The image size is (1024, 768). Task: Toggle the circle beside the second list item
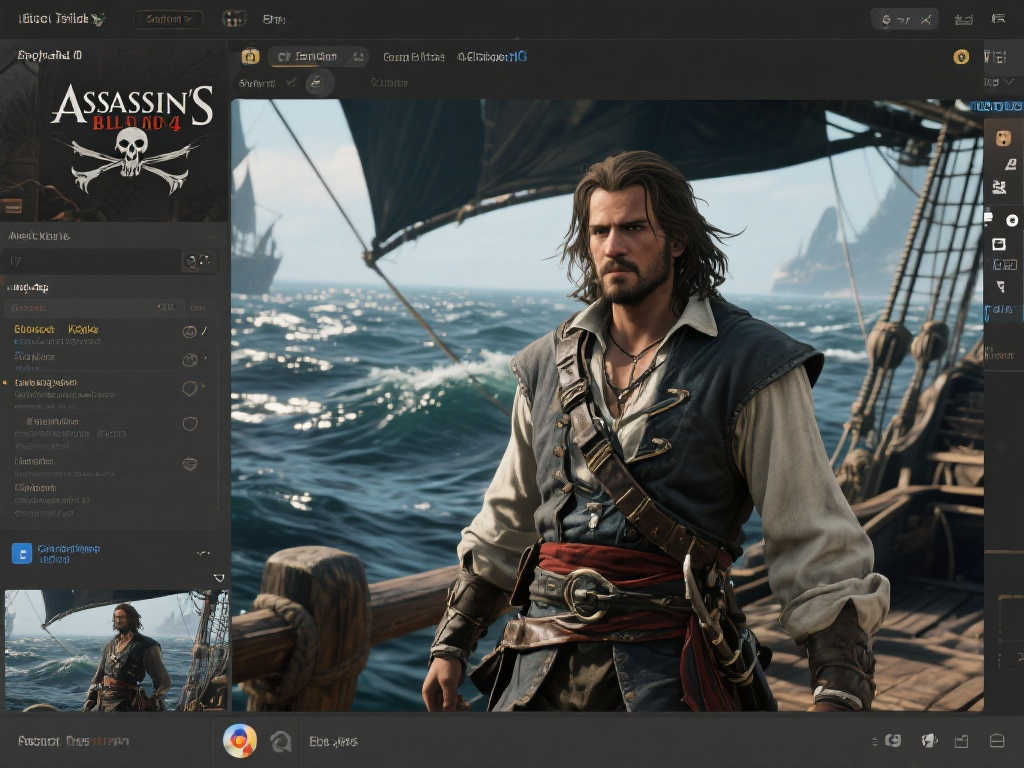coord(190,360)
